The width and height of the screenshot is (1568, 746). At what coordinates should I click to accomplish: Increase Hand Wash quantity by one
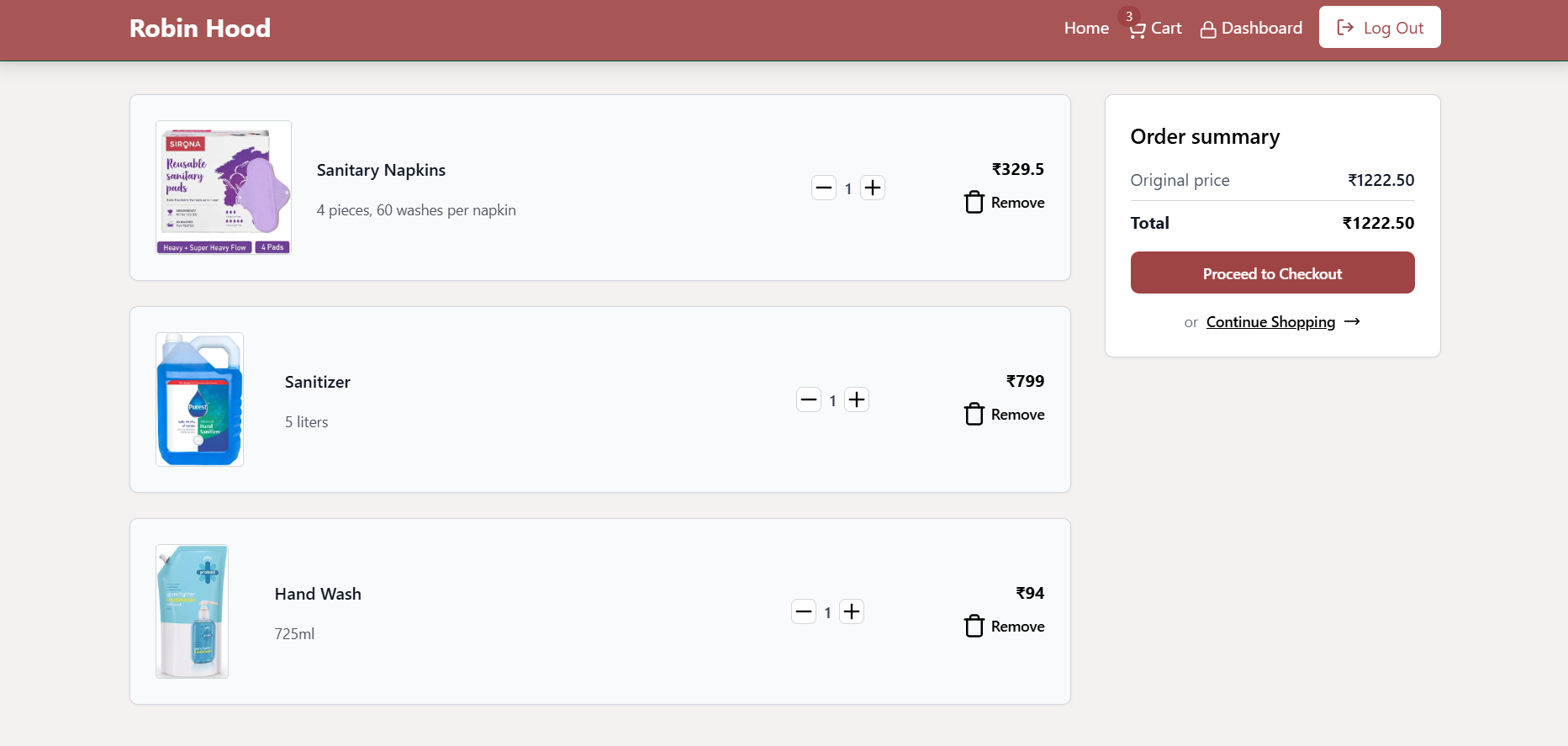click(852, 611)
